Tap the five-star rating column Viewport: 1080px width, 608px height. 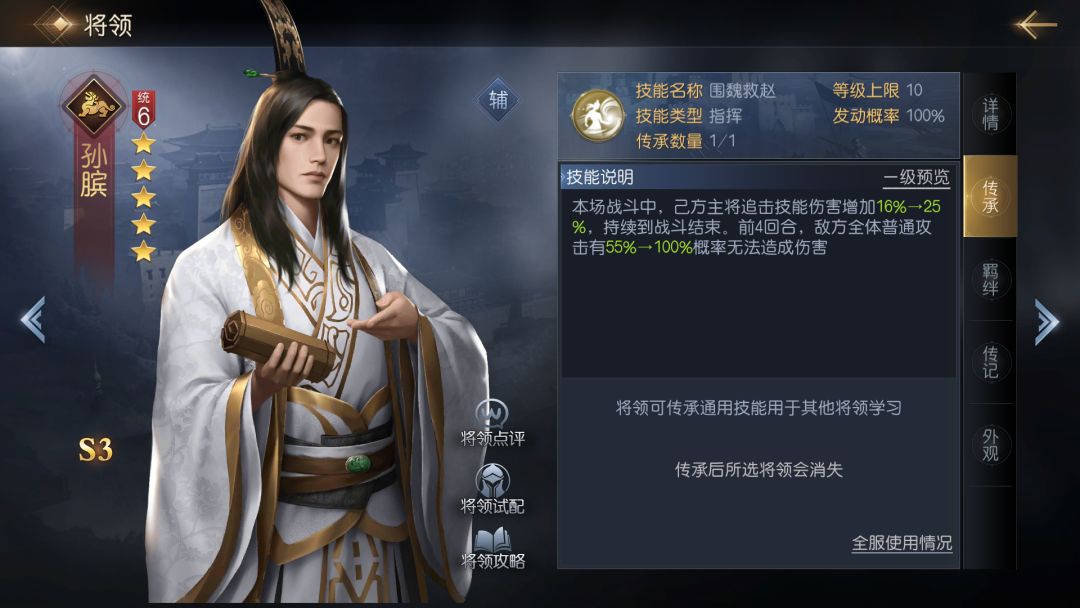pyautogui.click(x=143, y=197)
